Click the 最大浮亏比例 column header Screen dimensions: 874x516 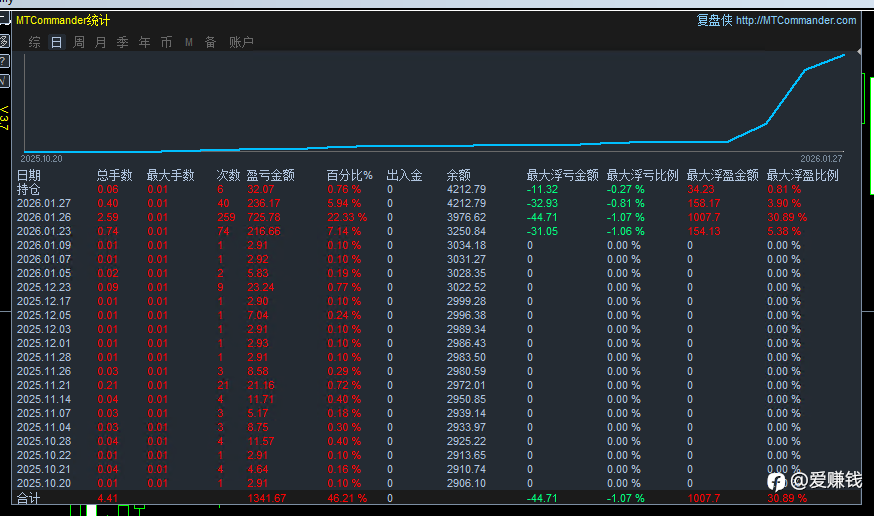pyautogui.click(x=642, y=176)
